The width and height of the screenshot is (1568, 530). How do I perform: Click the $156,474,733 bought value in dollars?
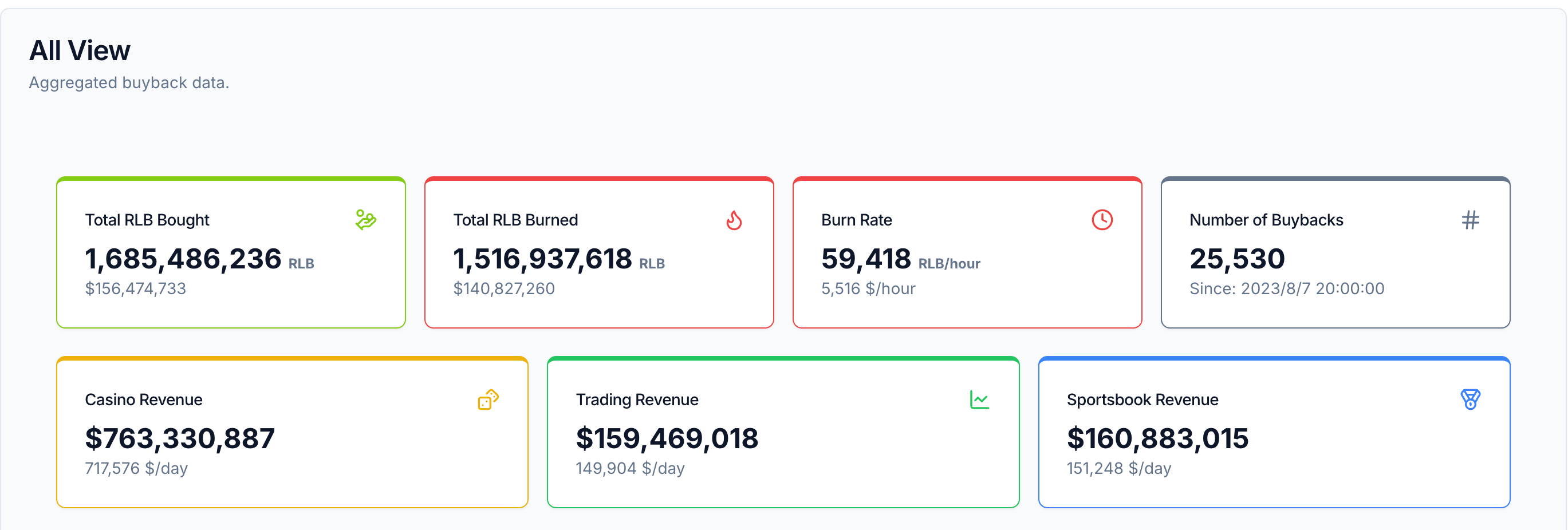click(136, 288)
